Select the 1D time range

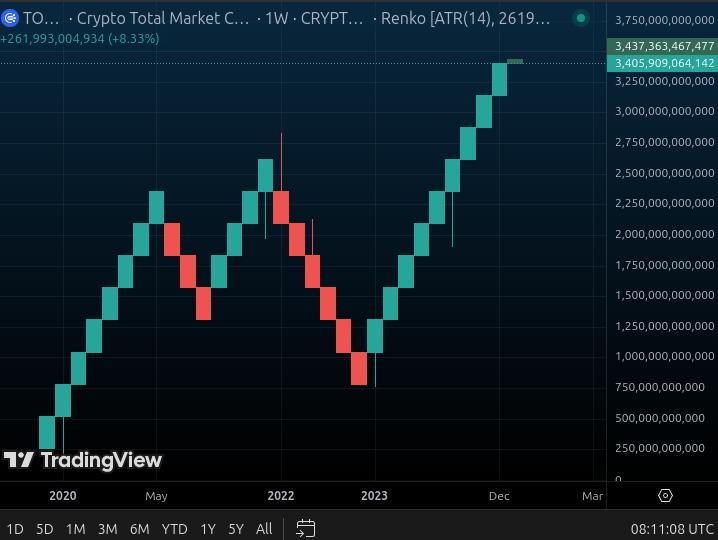15,529
